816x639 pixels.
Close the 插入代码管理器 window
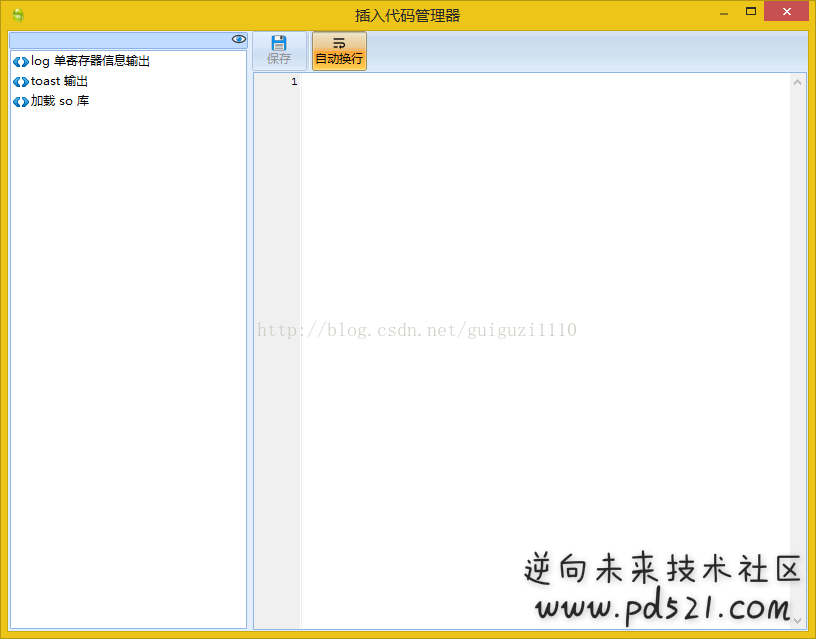786,11
